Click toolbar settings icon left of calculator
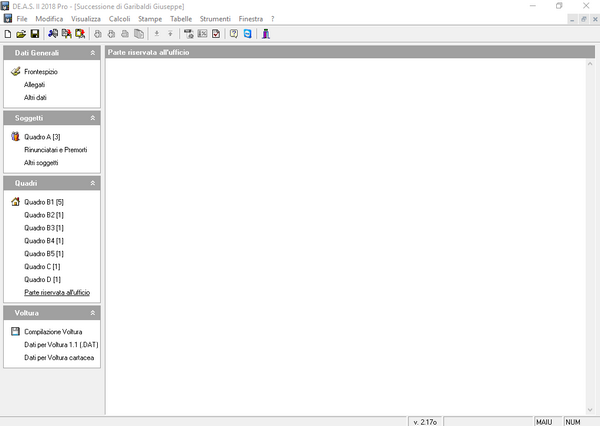 (x=189, y=34)
